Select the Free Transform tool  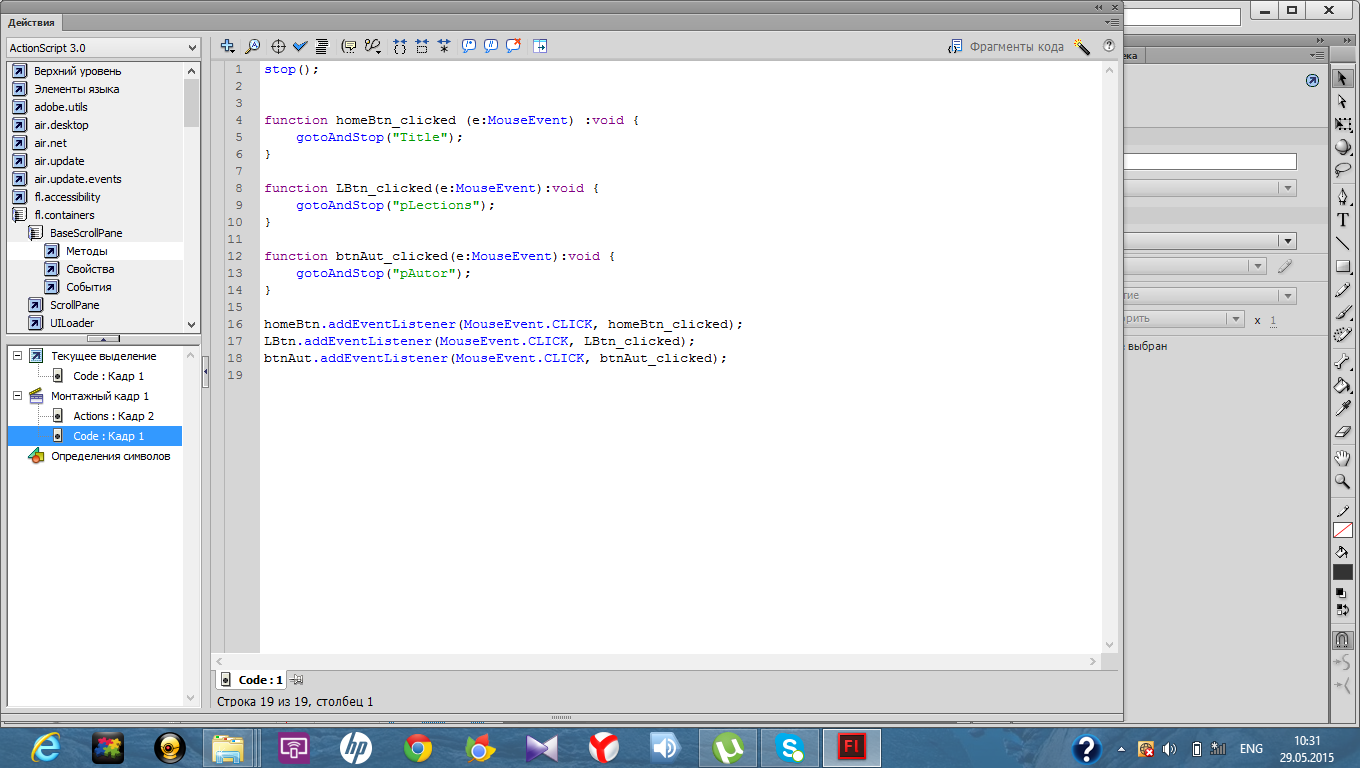point(1343,125)
